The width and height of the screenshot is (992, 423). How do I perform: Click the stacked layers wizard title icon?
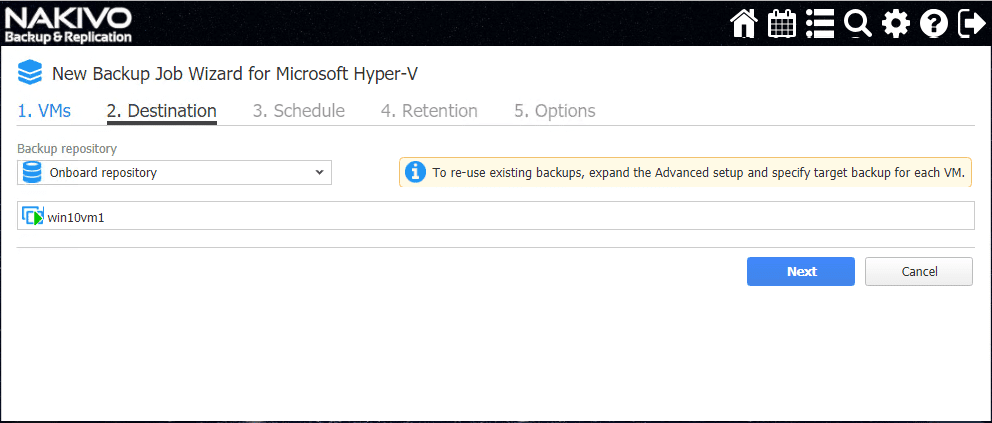tap(31, 73)
